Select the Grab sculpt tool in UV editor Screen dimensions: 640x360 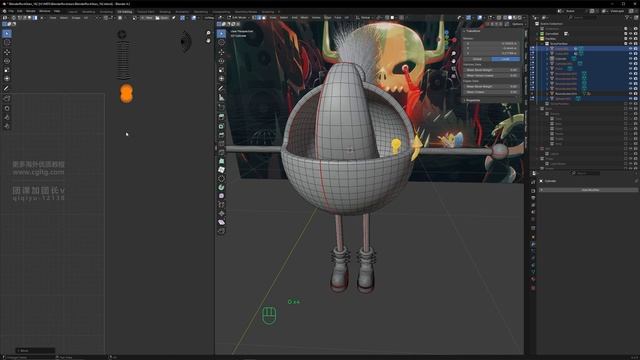tap(7, 108)
